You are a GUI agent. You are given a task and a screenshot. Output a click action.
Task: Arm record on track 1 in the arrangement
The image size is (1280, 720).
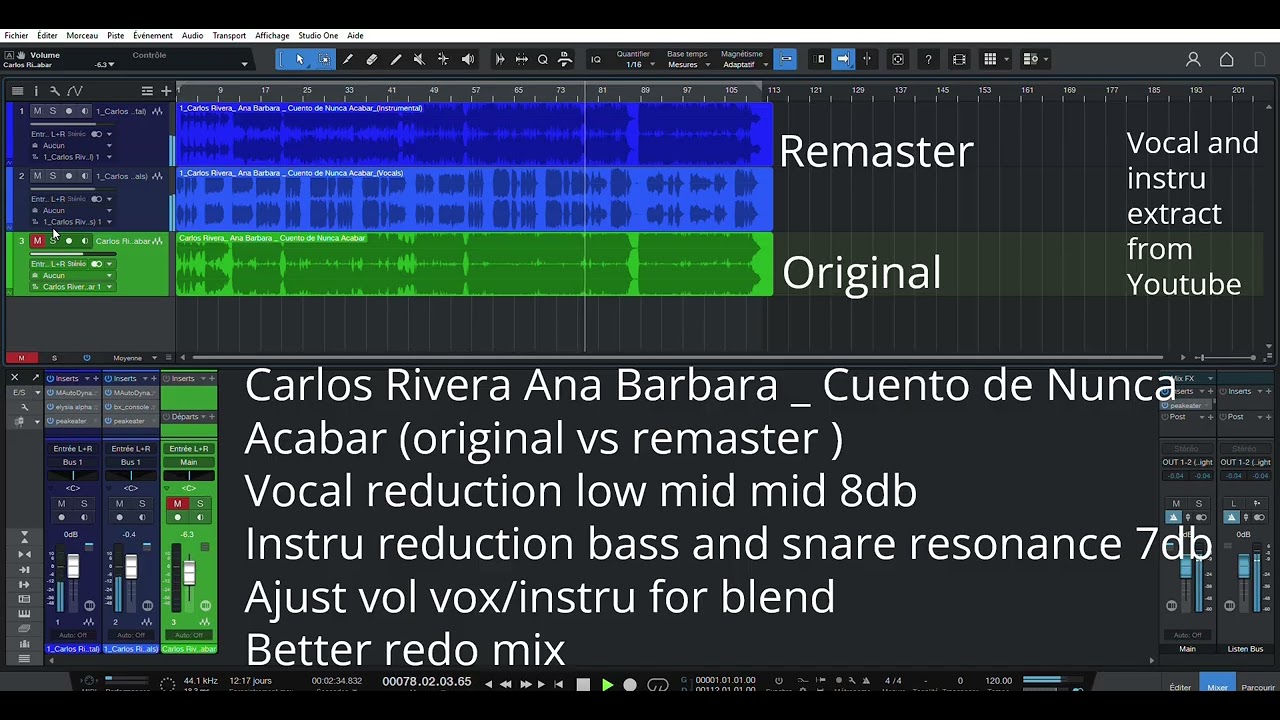point(69,111)
